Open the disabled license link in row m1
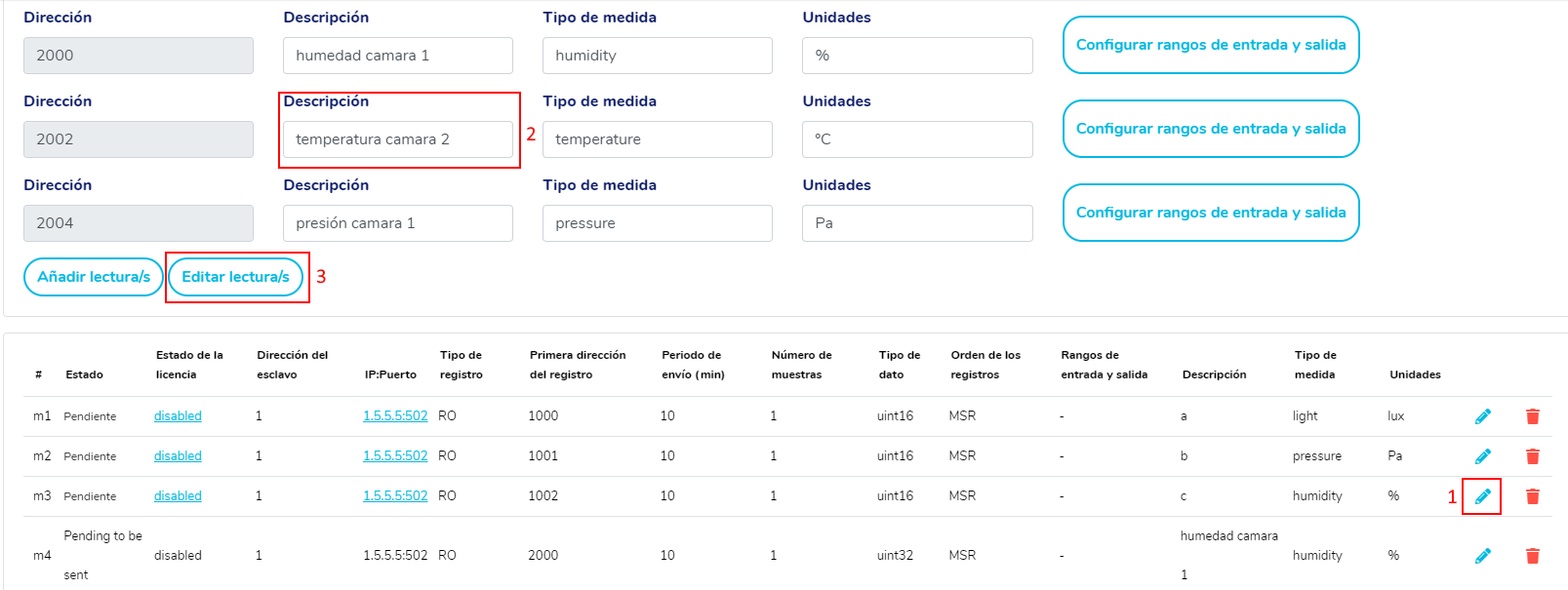1568x590 pixels. coord(178,416)
